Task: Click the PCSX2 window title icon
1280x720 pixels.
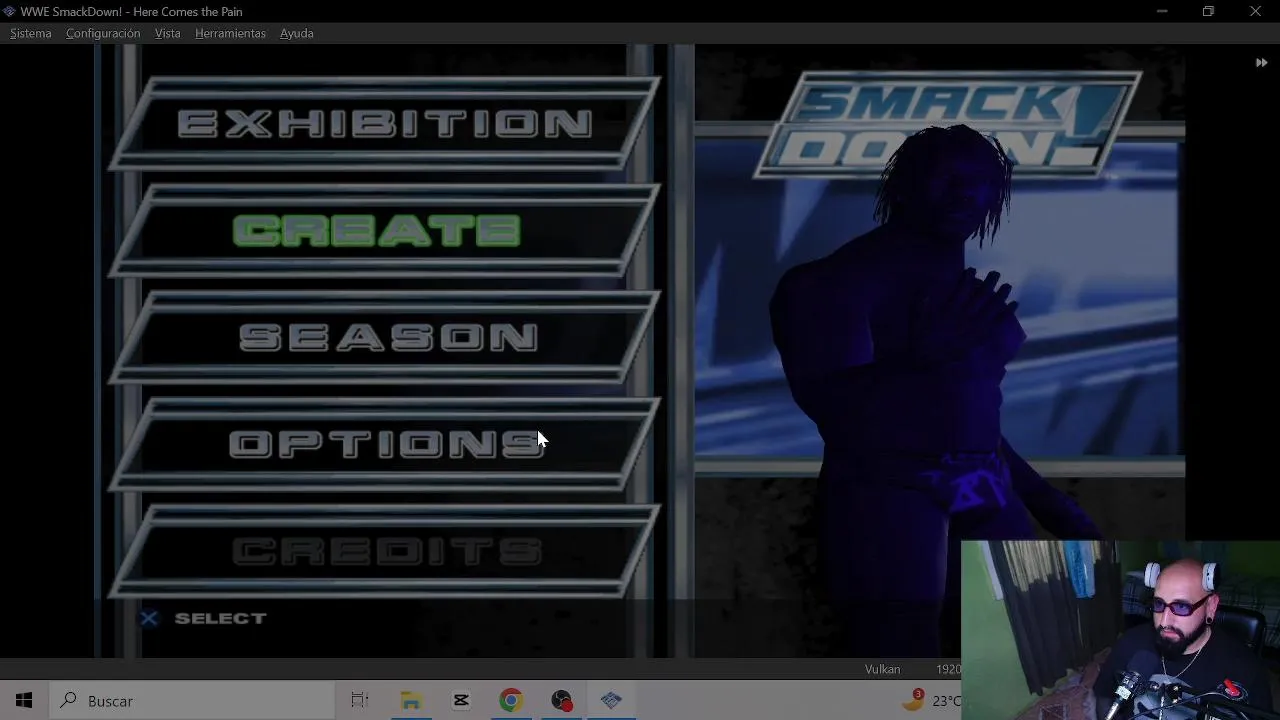Action: click(9, 11)
